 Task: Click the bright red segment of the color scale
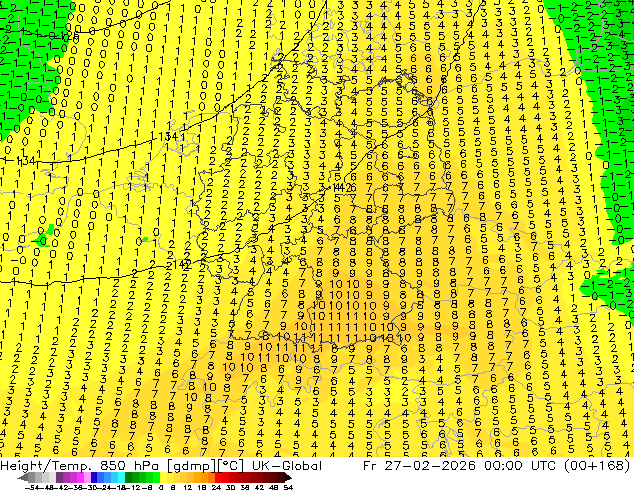click(x=218, y=478)
